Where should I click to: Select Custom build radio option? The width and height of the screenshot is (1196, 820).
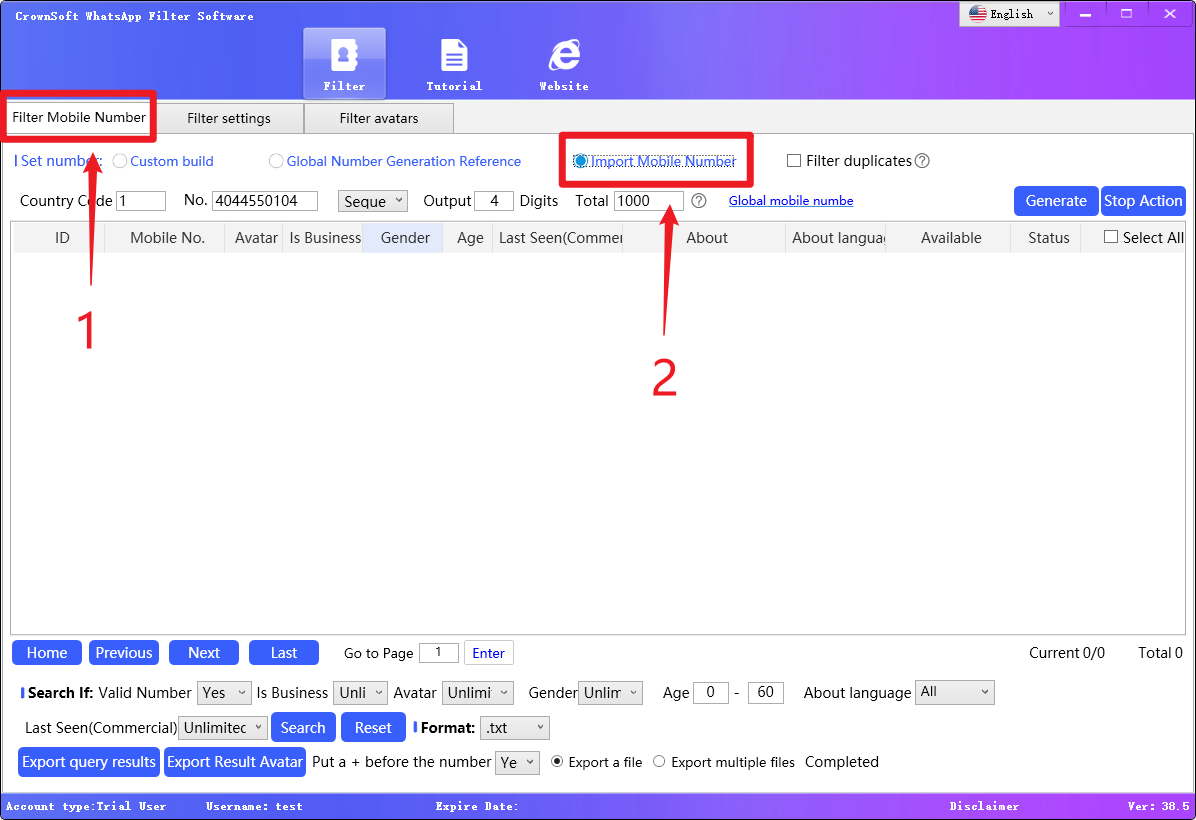[x=120, y=161]
